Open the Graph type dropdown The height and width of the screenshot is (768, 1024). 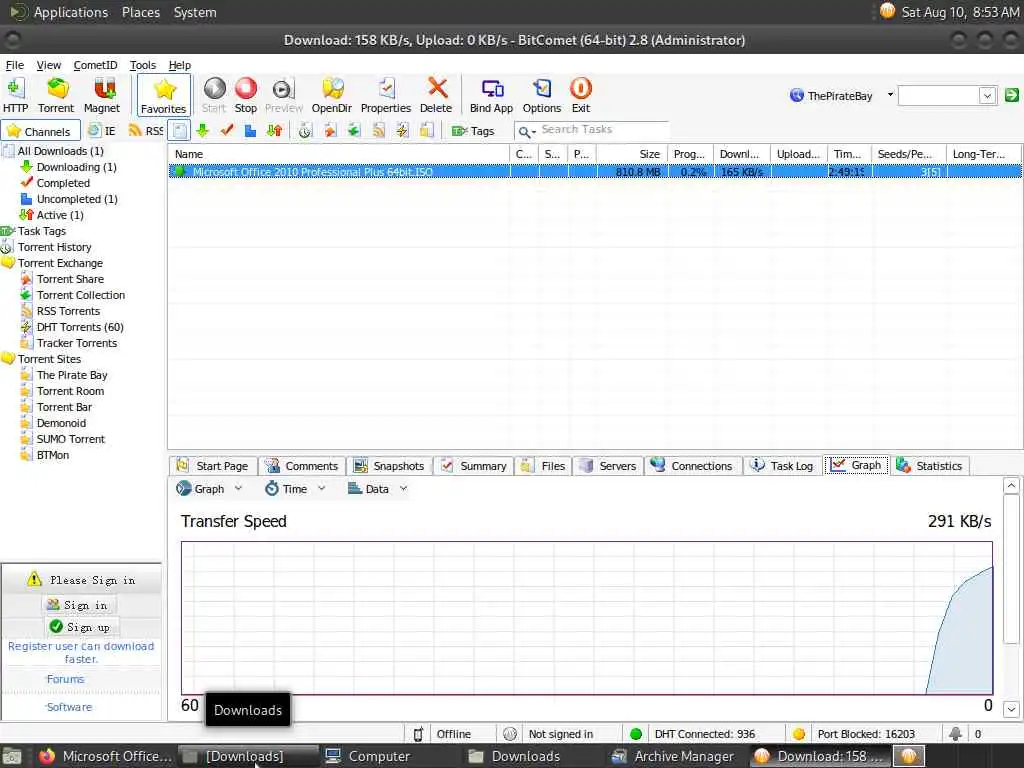point(209,488)
